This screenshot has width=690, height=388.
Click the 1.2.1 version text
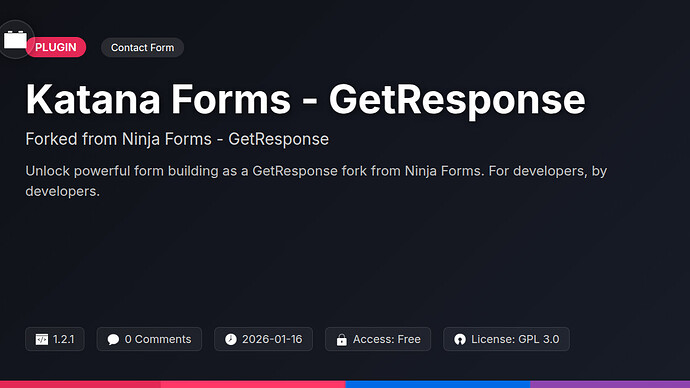click(x=63, y=339)
